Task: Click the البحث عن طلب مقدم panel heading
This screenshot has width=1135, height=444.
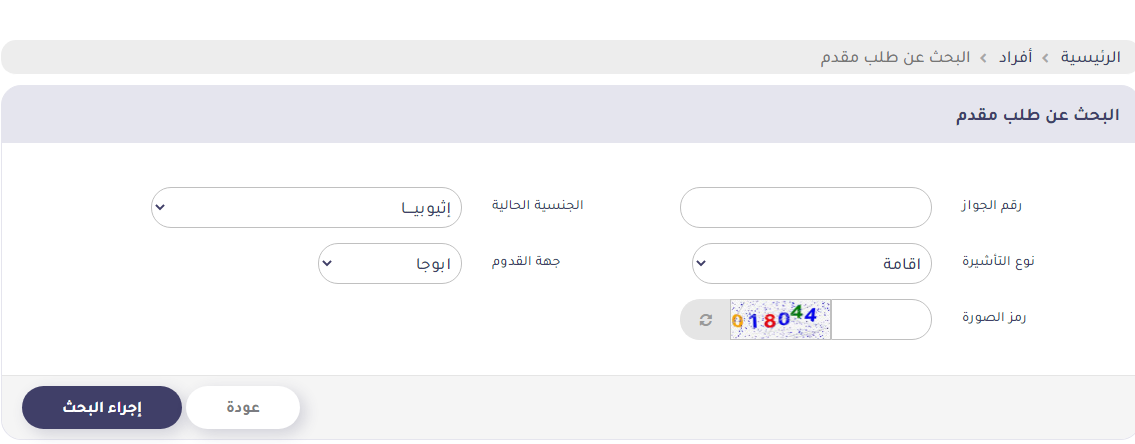Action: (x=1037, y=114)
